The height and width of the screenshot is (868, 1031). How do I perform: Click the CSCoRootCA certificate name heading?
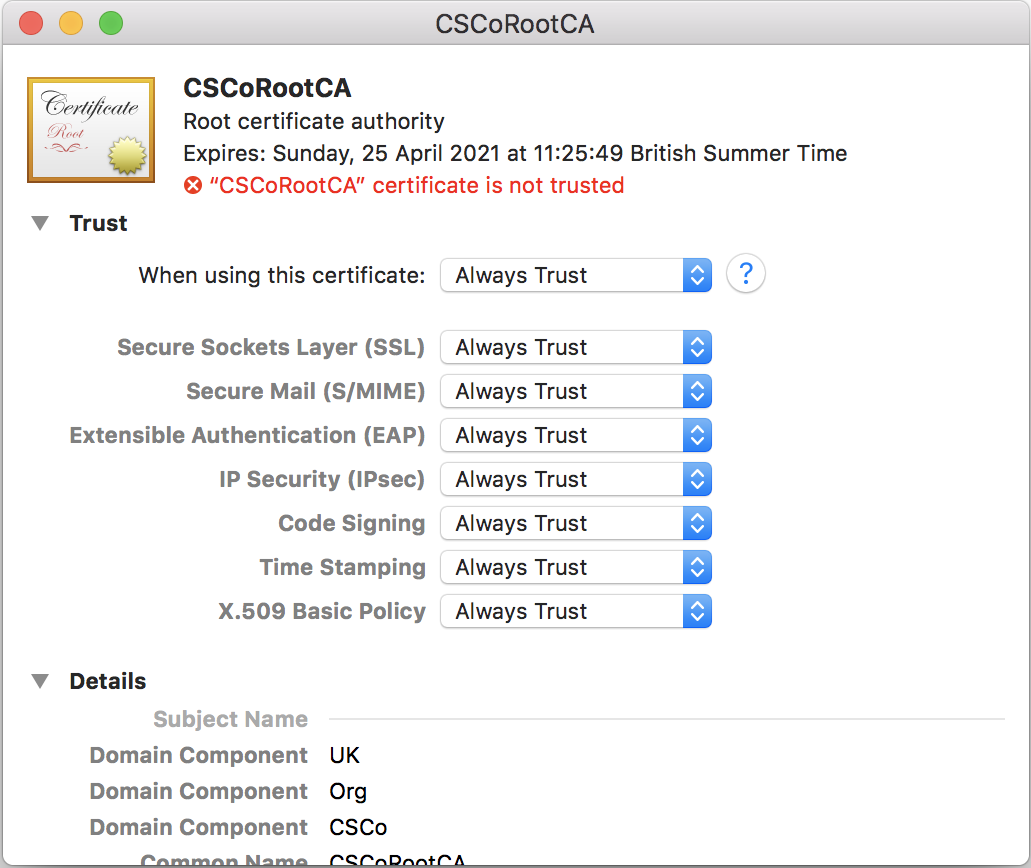click(x=267, y=88)
